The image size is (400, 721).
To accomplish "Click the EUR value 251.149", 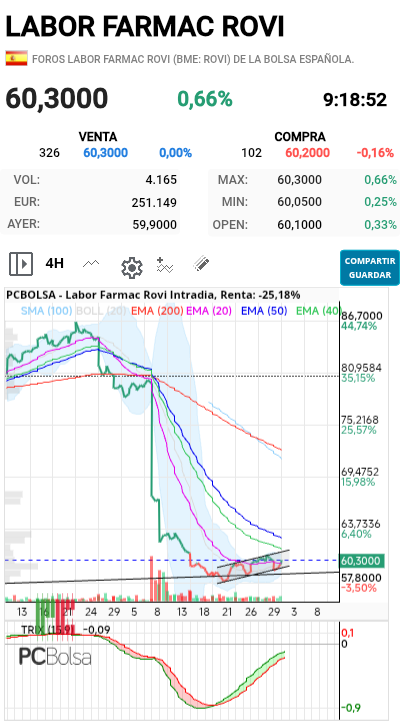I will (155, 202).
